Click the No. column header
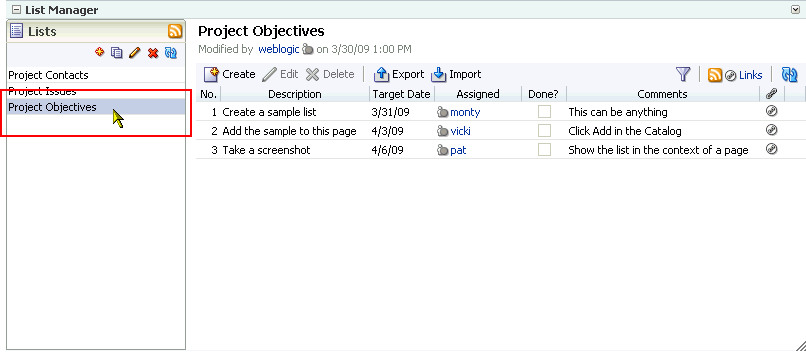806x362 pixels. tap(209, 94)
